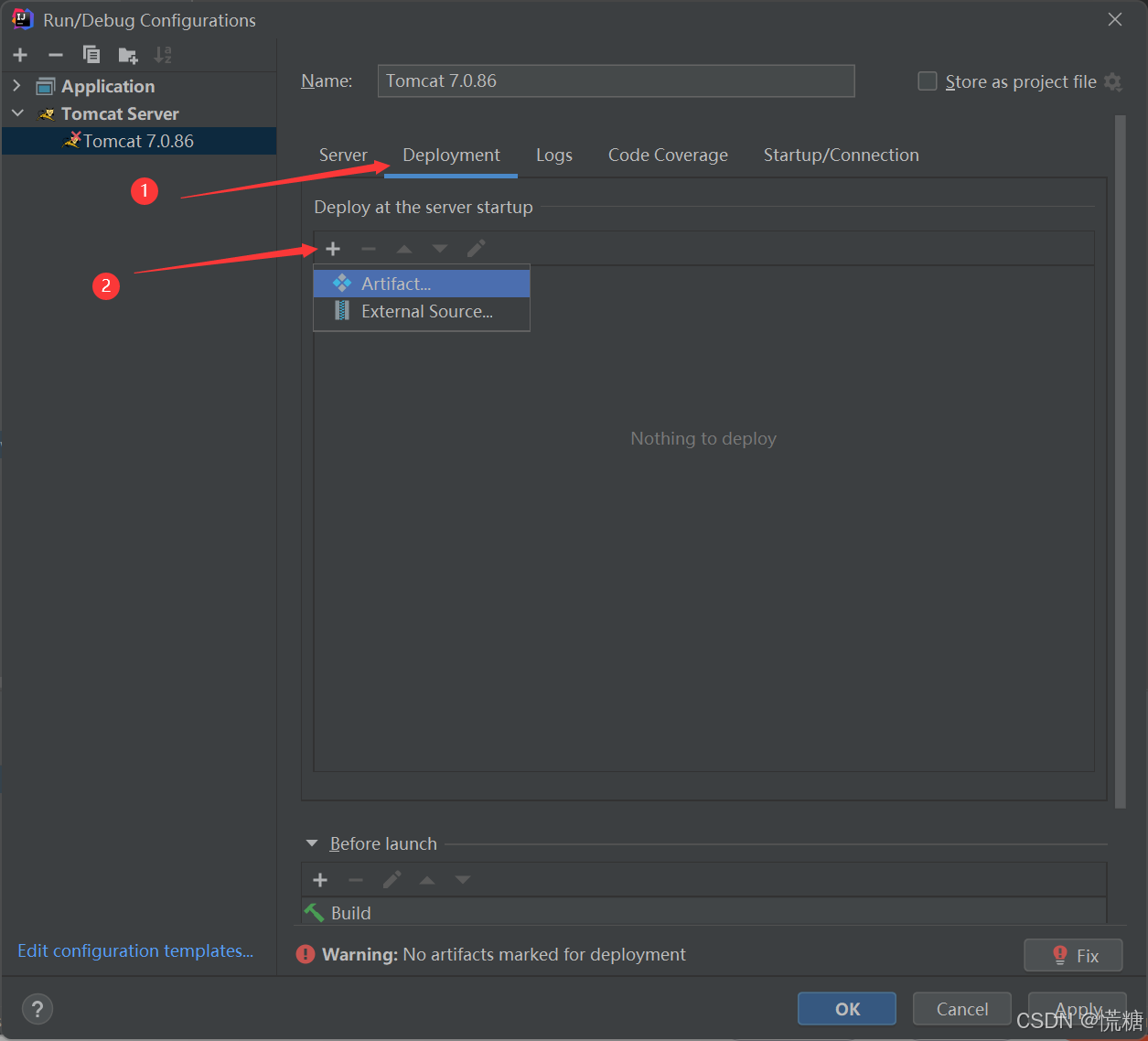Cancel the Run/Debug Configurations dialog

coord(962,1009)
